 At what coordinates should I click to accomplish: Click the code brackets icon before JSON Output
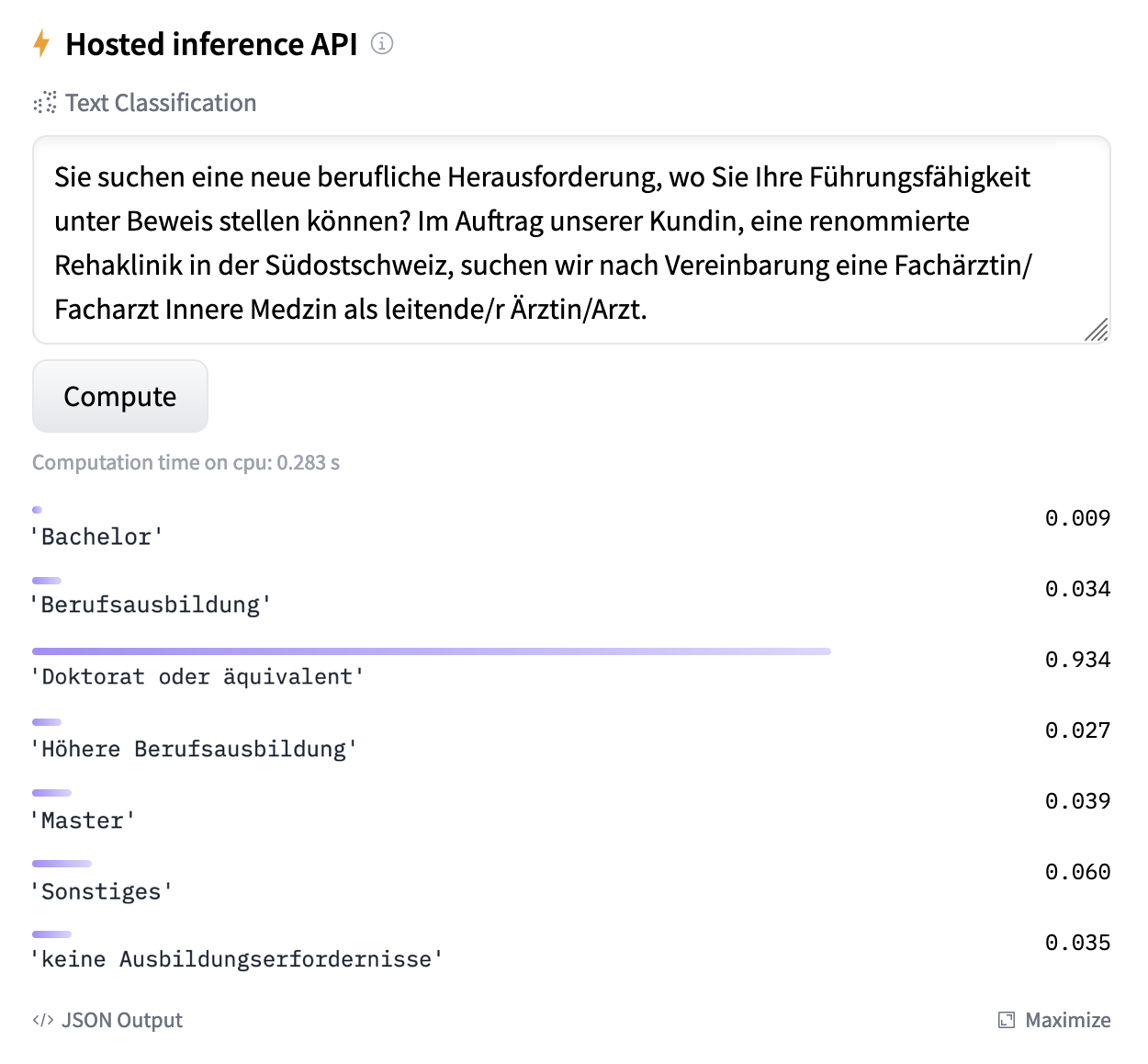coord(42,1020)
